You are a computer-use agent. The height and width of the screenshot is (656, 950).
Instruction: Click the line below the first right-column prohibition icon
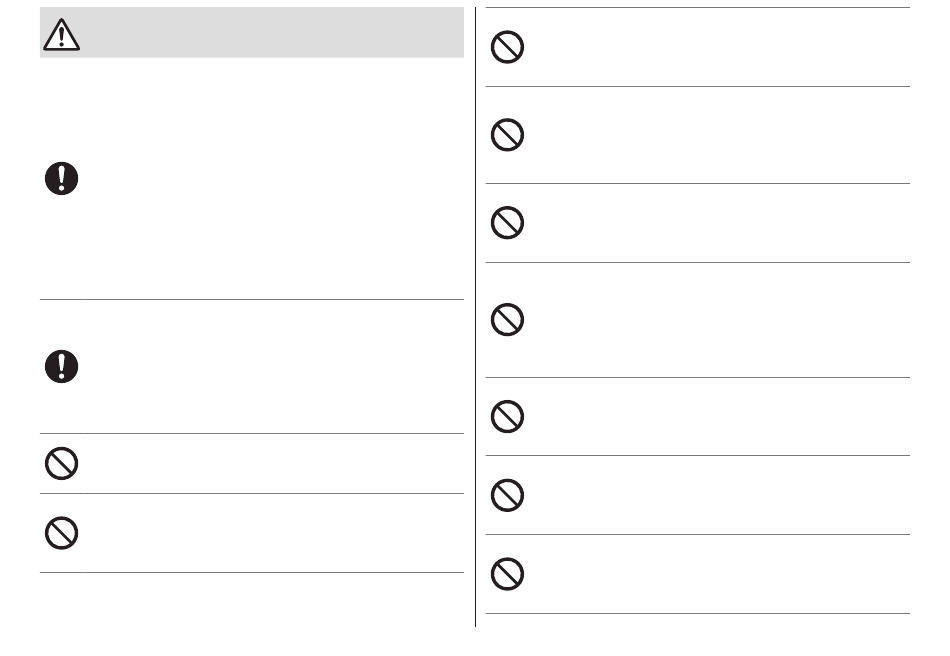click(x=698, y=87)
